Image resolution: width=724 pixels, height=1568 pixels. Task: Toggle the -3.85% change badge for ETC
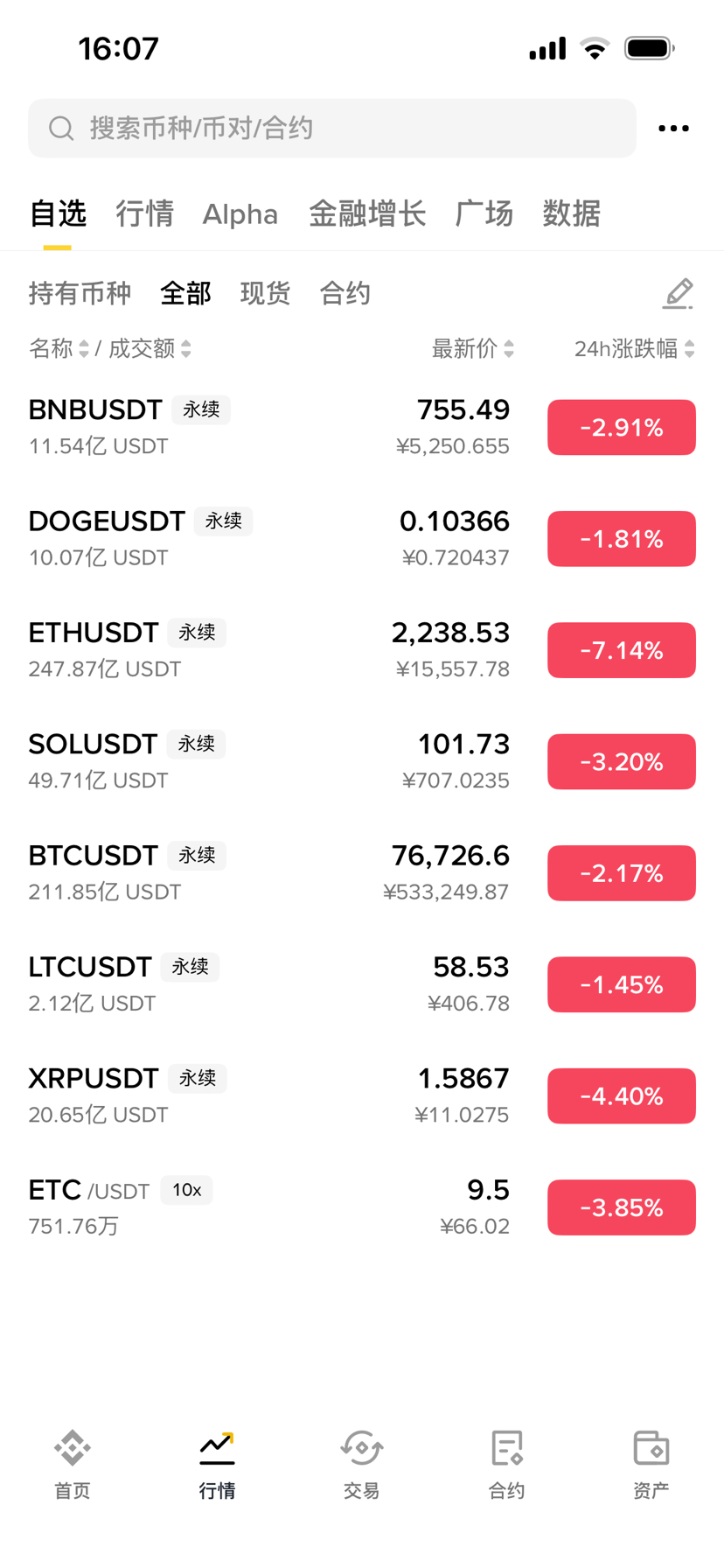[x=621, y=1207]
